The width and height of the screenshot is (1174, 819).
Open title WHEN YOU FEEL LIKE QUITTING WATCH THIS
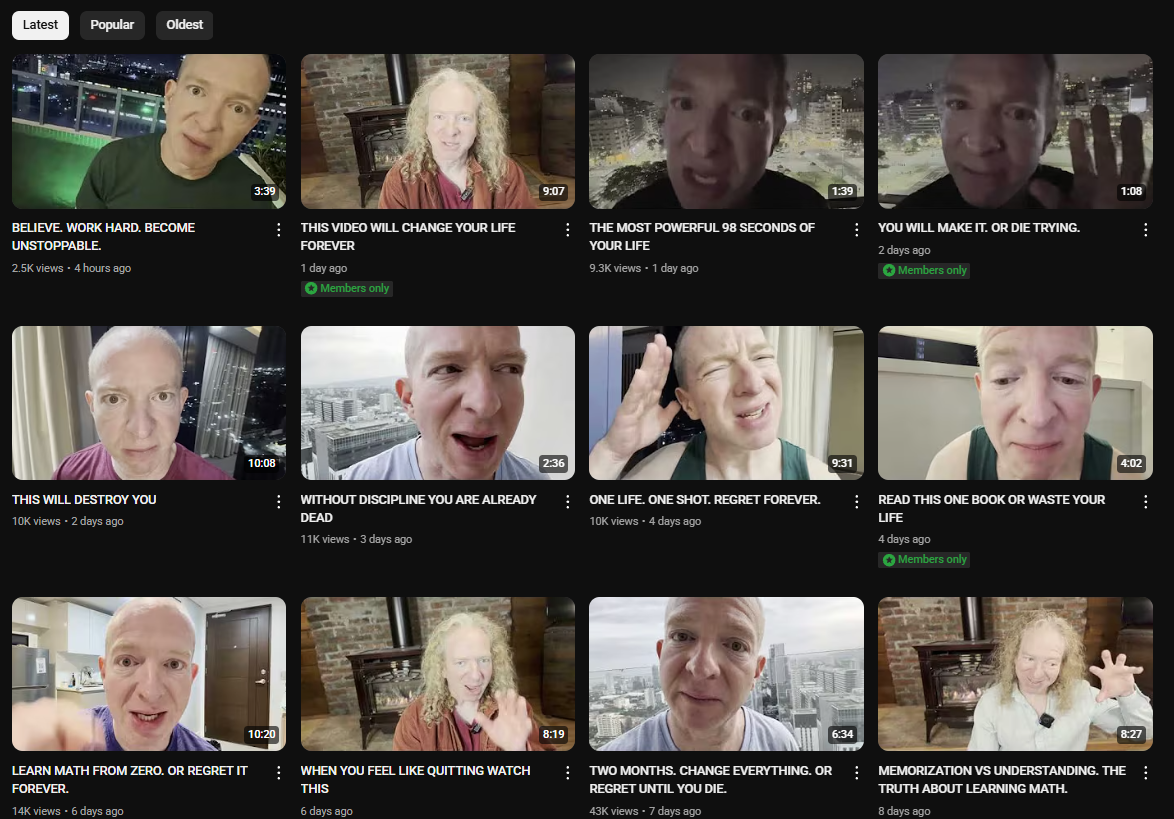tap(416, 779)
